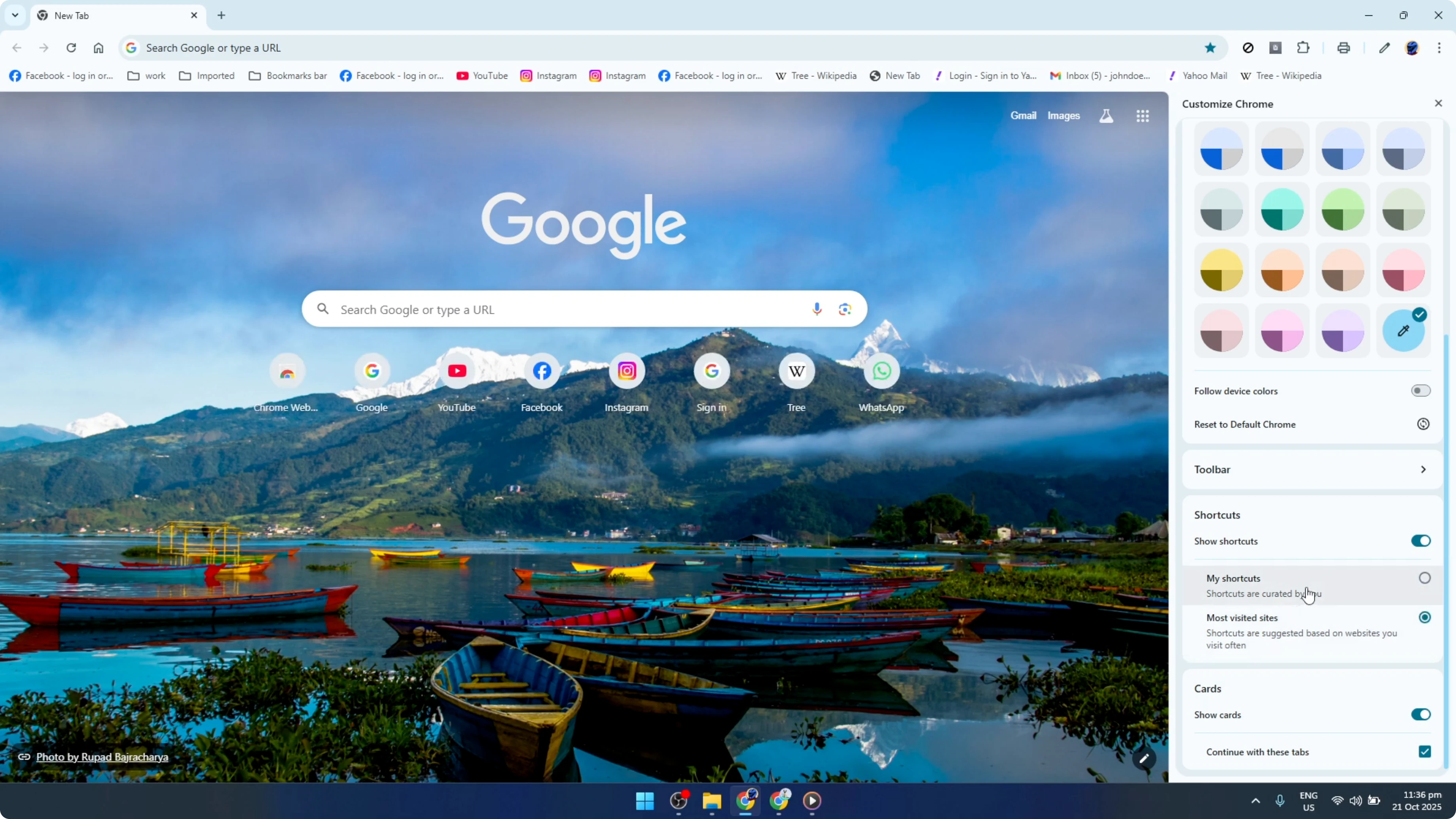Open the YouTube shortcut tile
The image size is (1456, 819).
pyautogui.click(x=457, y=383)
